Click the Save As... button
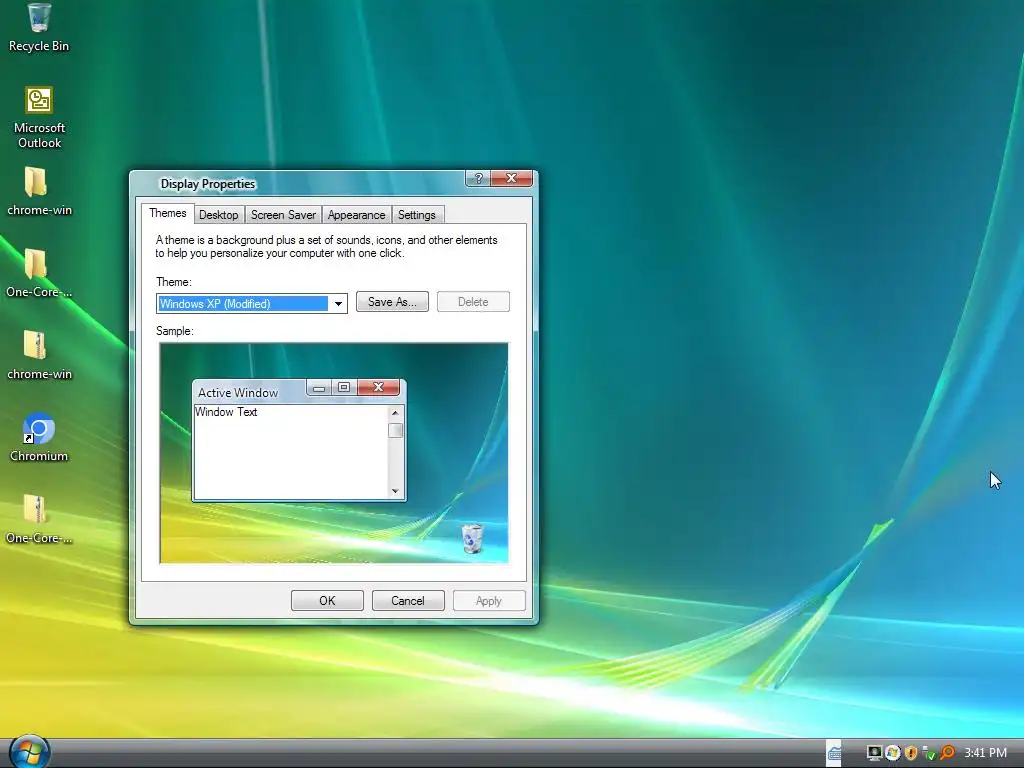This screenshot has height=768, width=1024. click(x=392, y=302)
